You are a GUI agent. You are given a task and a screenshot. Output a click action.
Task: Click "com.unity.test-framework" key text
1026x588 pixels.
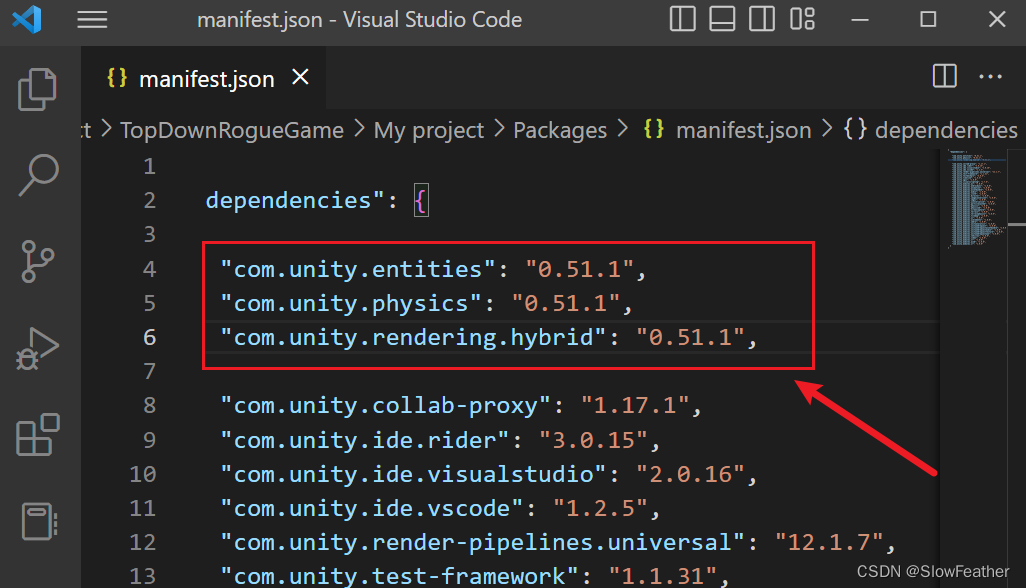(x=399, y=576)
